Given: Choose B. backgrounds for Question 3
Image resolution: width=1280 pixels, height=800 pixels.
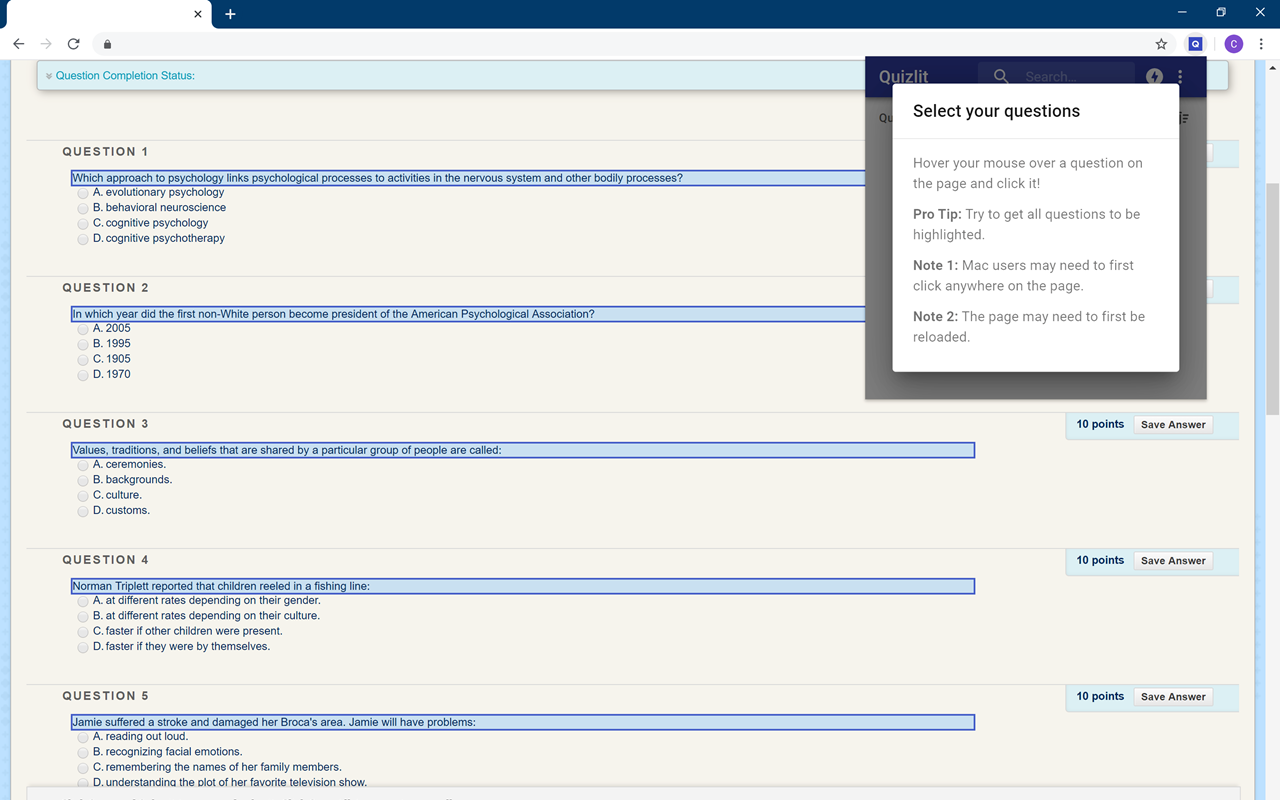Looking at the screenshot, I should click(83, 480).
